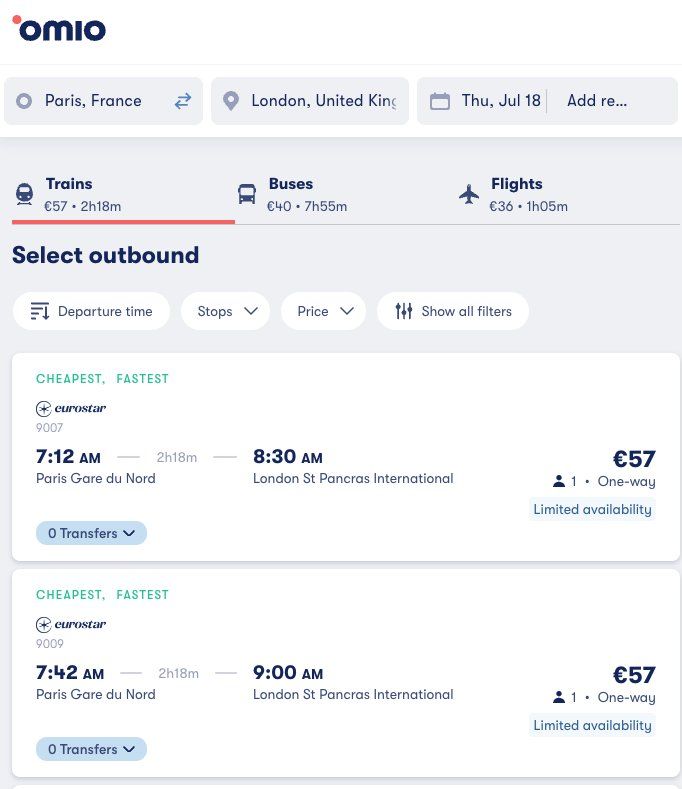Show all filters button
The width and height of the screenshot is (682, 789).
453,311
